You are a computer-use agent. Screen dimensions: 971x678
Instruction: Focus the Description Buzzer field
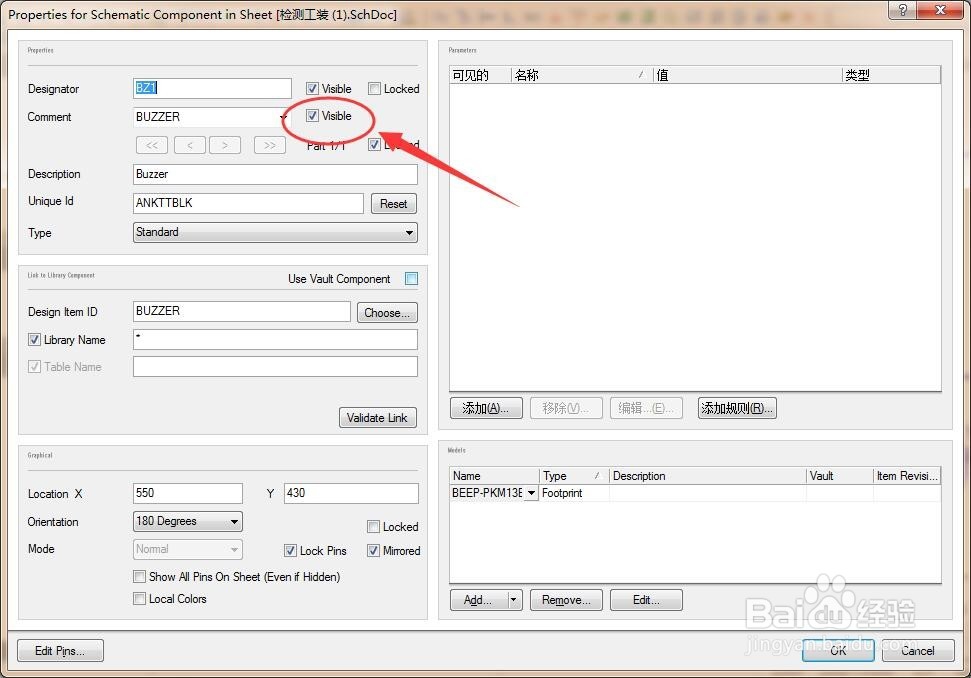275,174
